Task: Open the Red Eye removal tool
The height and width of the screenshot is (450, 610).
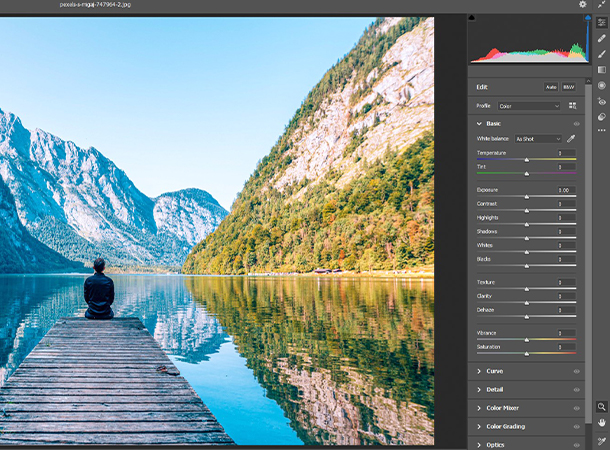Action: click(602, 101)
